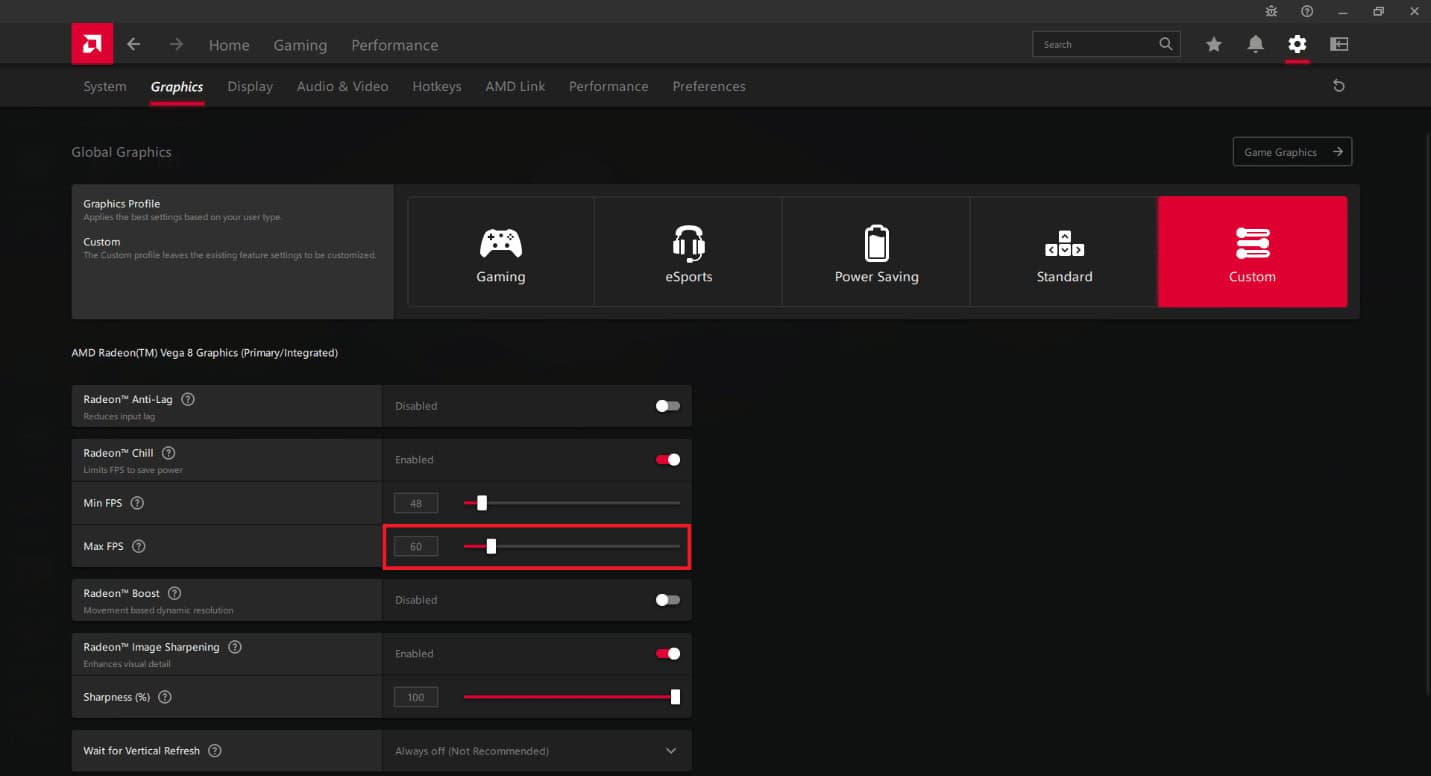Click the Global Graphics heading
The width and height of the screenshot is (1431, 776).
point(121,152)
